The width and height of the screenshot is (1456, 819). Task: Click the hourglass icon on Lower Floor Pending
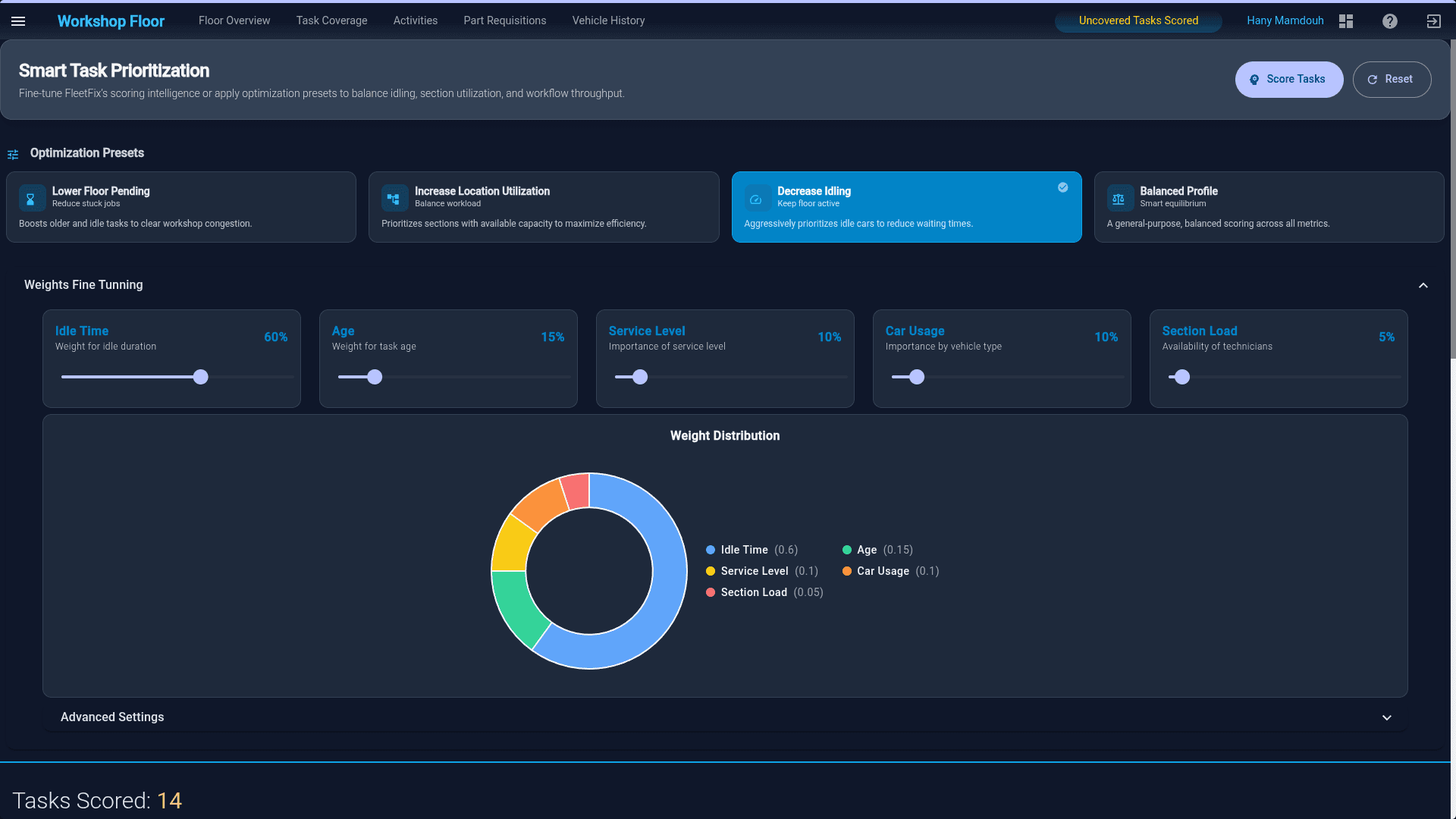point(31,198)
